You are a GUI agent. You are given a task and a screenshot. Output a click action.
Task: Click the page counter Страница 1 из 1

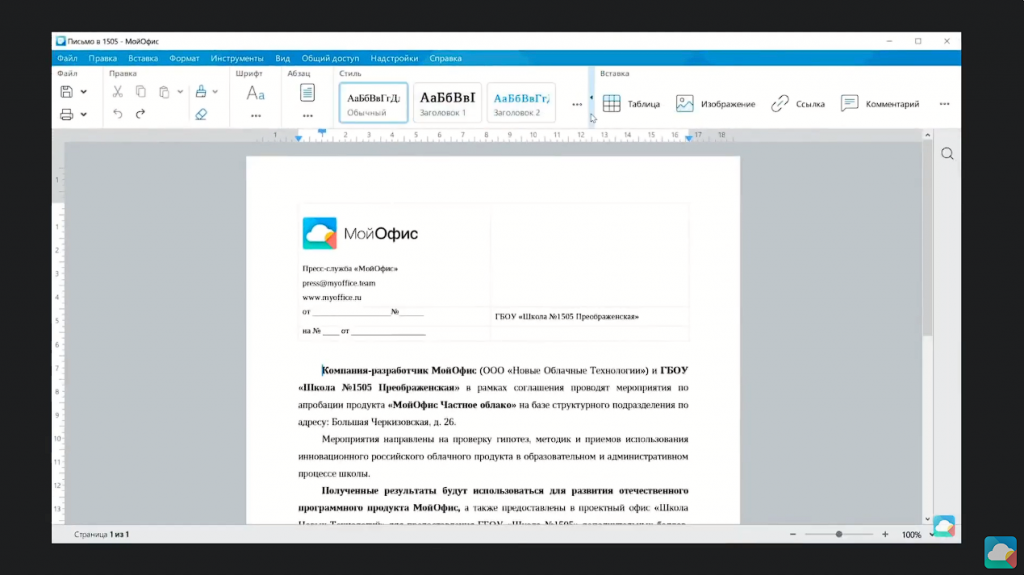click(x=102, y=534)
